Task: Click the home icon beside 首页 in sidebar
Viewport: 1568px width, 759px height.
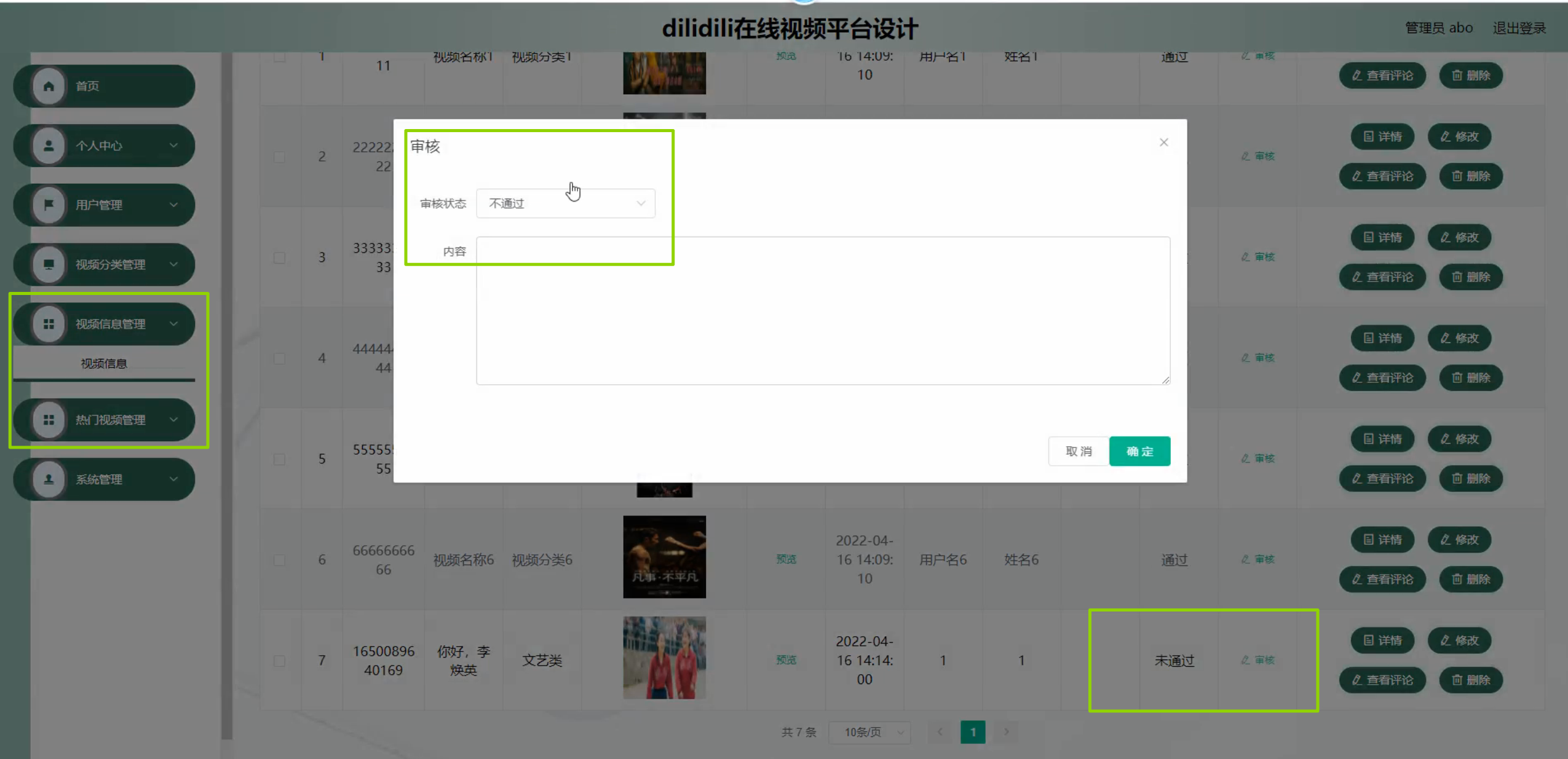Action: pos(49,86)
